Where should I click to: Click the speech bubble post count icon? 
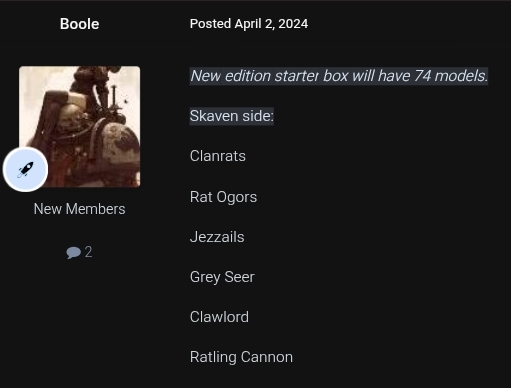click(x=73, y=252)
